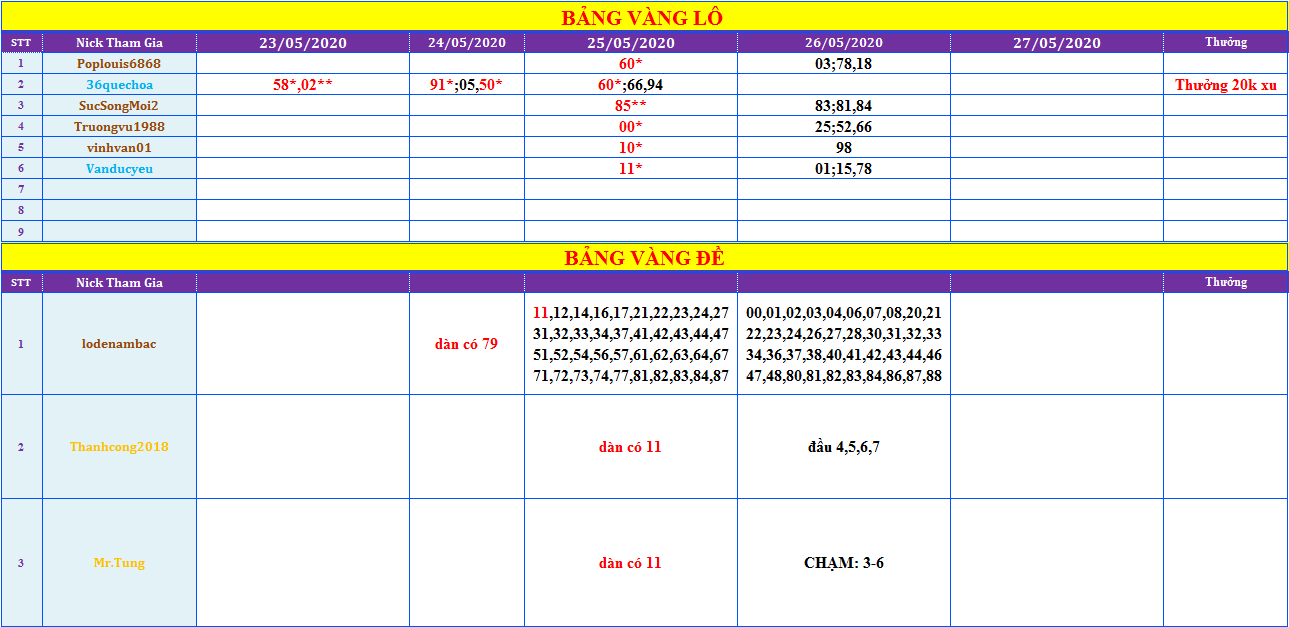Select the nick SucSongMoi2
The height and width of the screenshot is (627, 1289).
(119, 105)
